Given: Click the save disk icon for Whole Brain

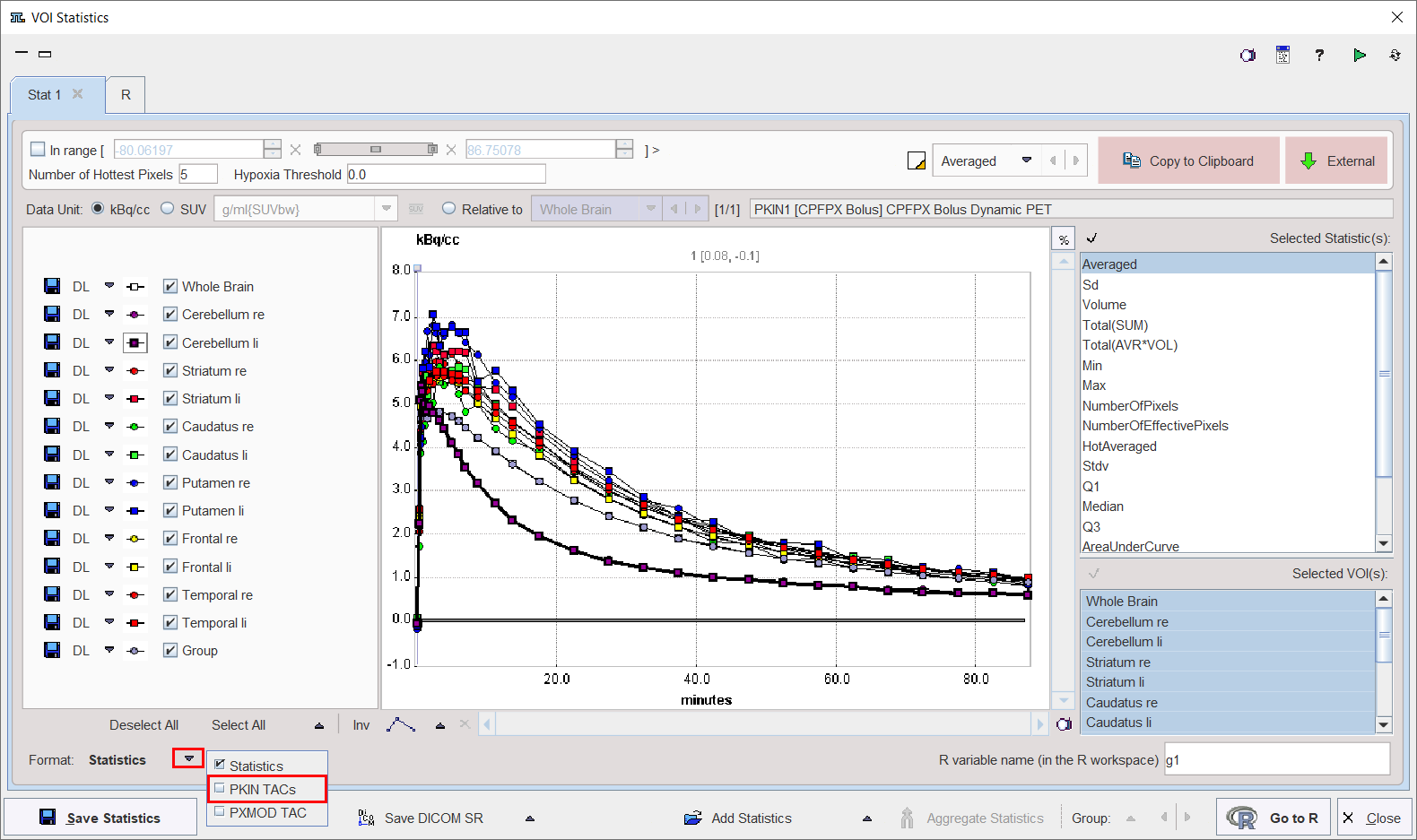Looking at the screenshot, I should [x=52, y=286].
